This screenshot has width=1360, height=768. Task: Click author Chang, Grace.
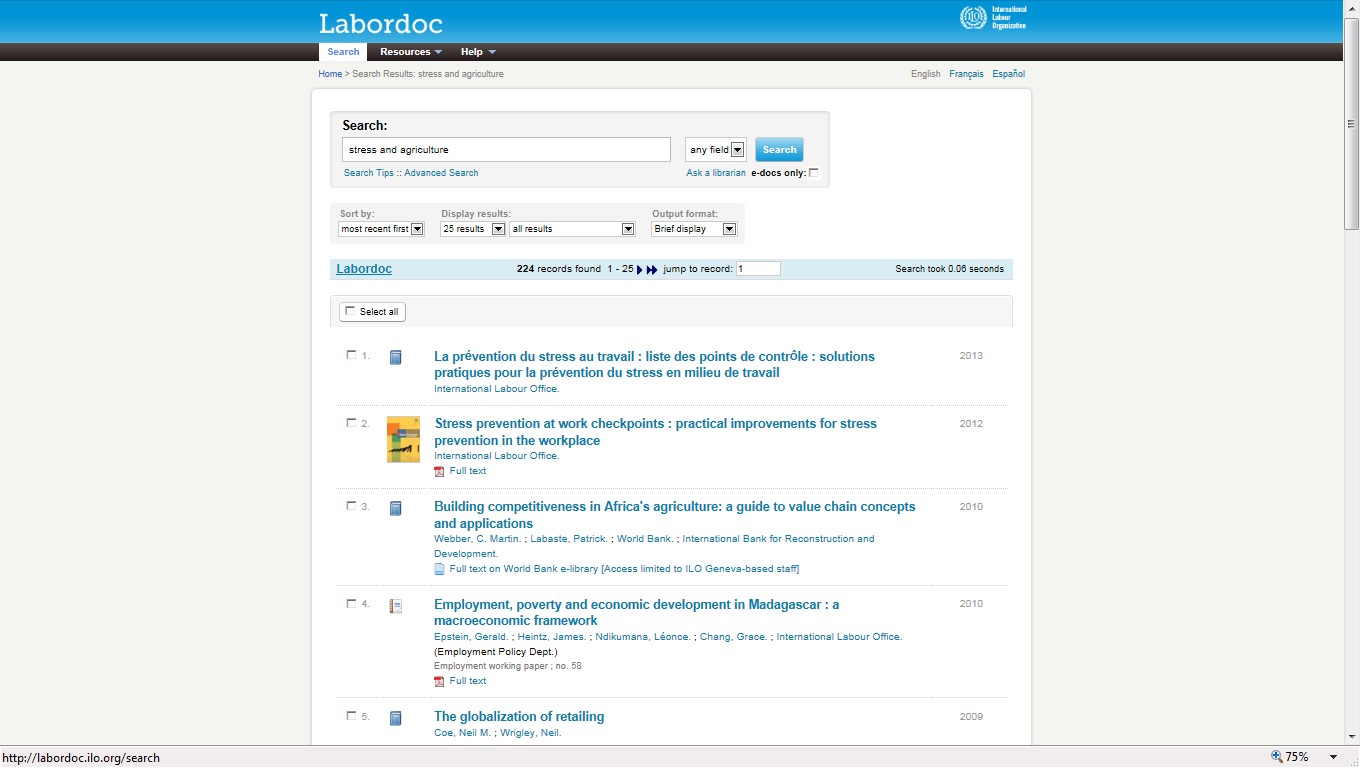(x=734, y=637)
